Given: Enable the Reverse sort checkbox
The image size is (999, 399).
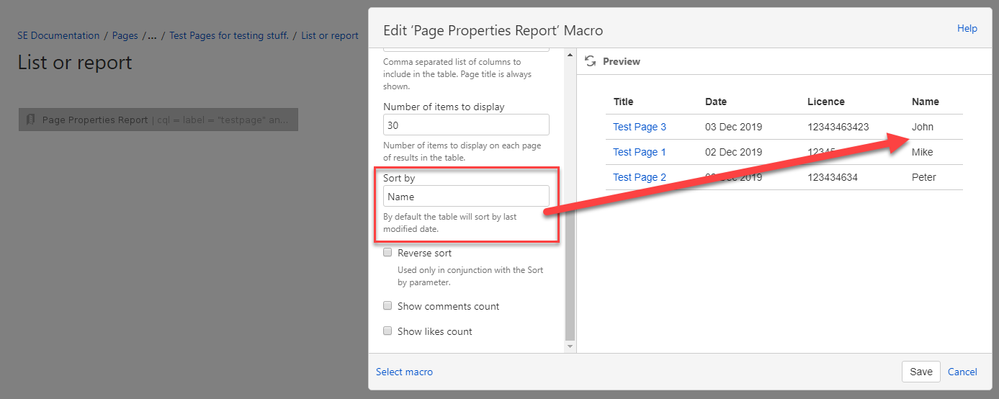Looking at the screenshot, I should click(x=387, y=252).
